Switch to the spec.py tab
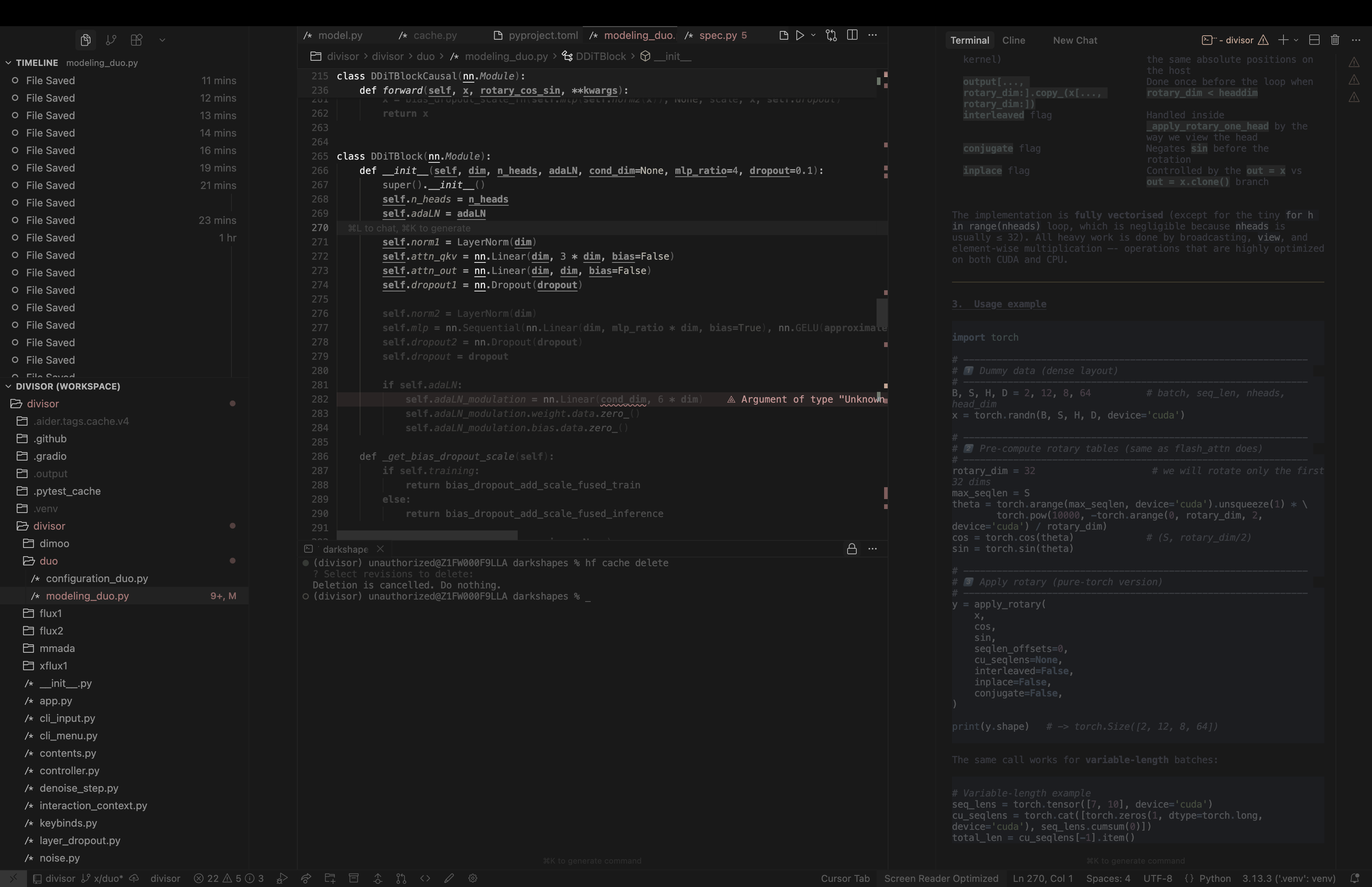The image size is (1372, 887). point(717,35)
